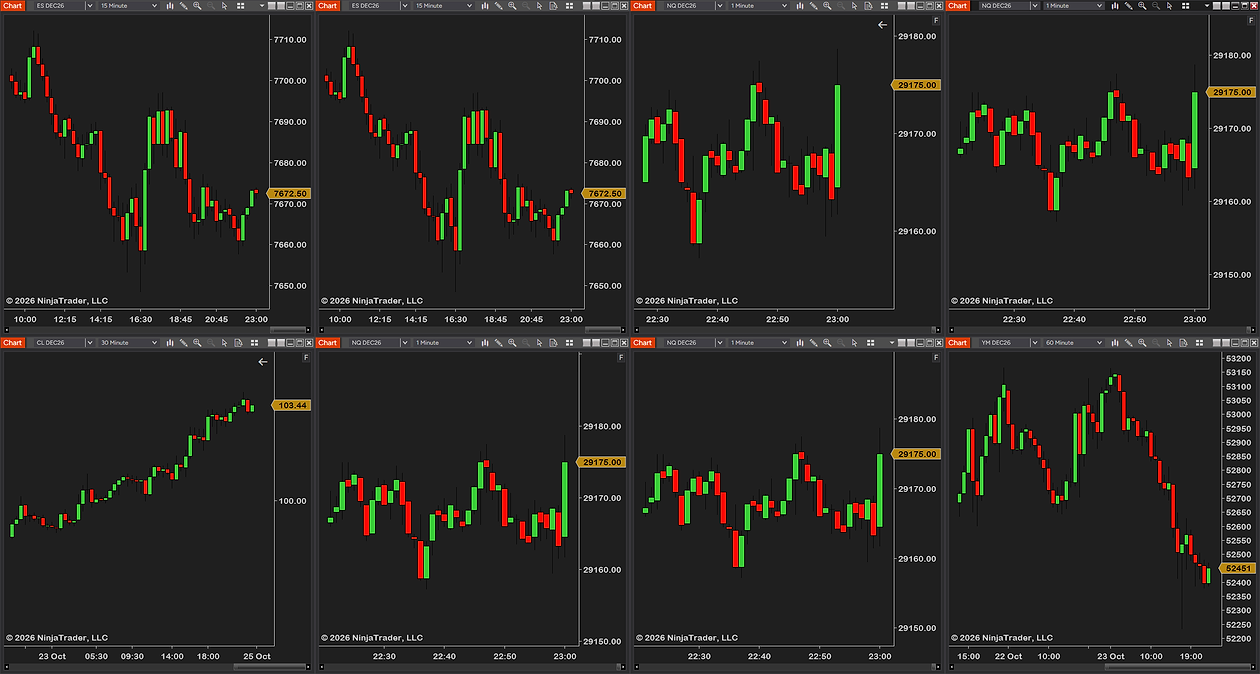Click first link color square in CL chart
This screenshot has height=674, width=1260.
click(x=271, y=343)
